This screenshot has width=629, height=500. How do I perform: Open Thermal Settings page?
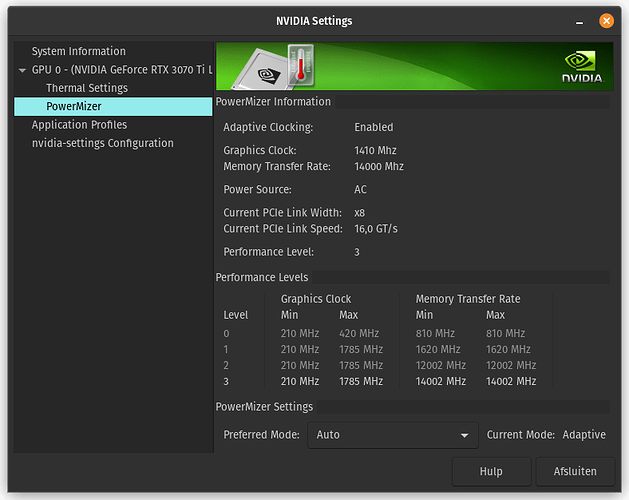pyautogui.click(x=87, y=88)
